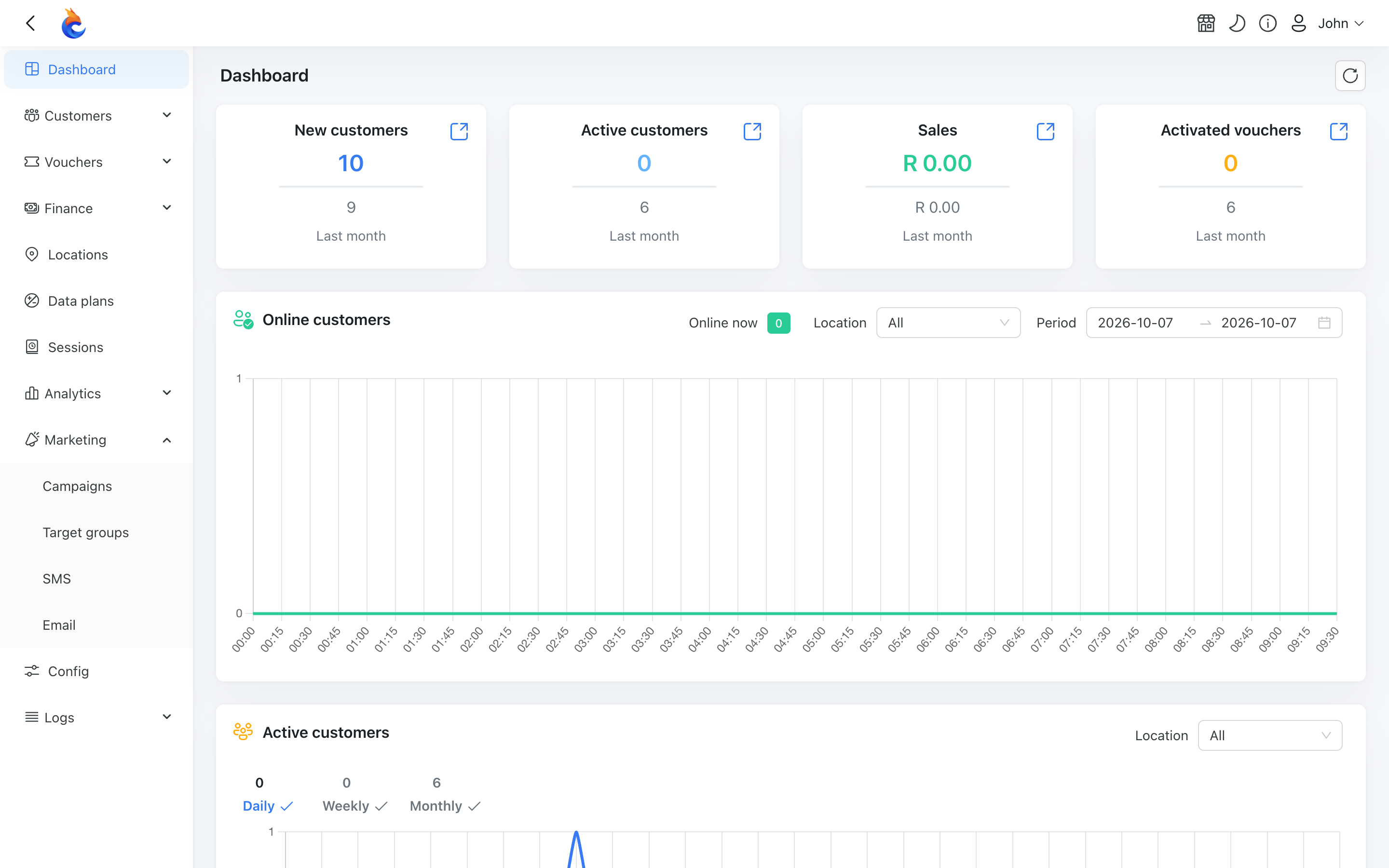The width and height of the screenshot is (1389, 868).
Task: Refresh the dashboard with the reload button
Action: point(1350,76)
